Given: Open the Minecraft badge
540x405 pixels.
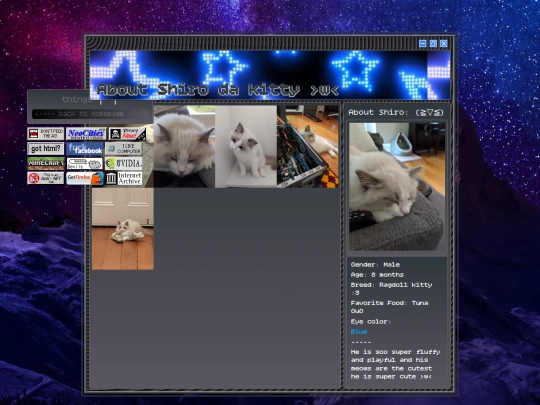Looking at the screenshot, I should 46,164.
